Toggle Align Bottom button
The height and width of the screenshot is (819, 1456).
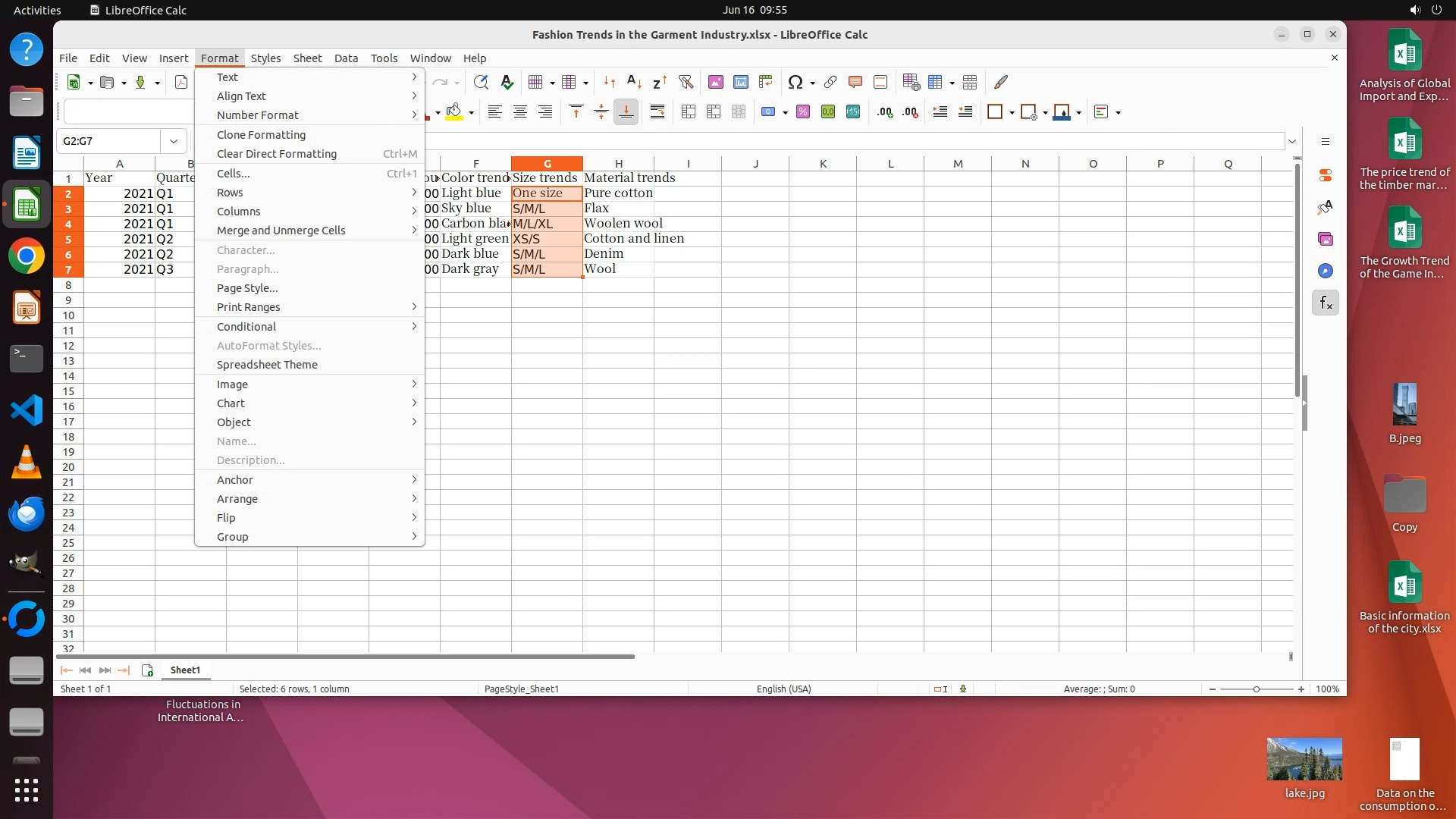[626, 112]
